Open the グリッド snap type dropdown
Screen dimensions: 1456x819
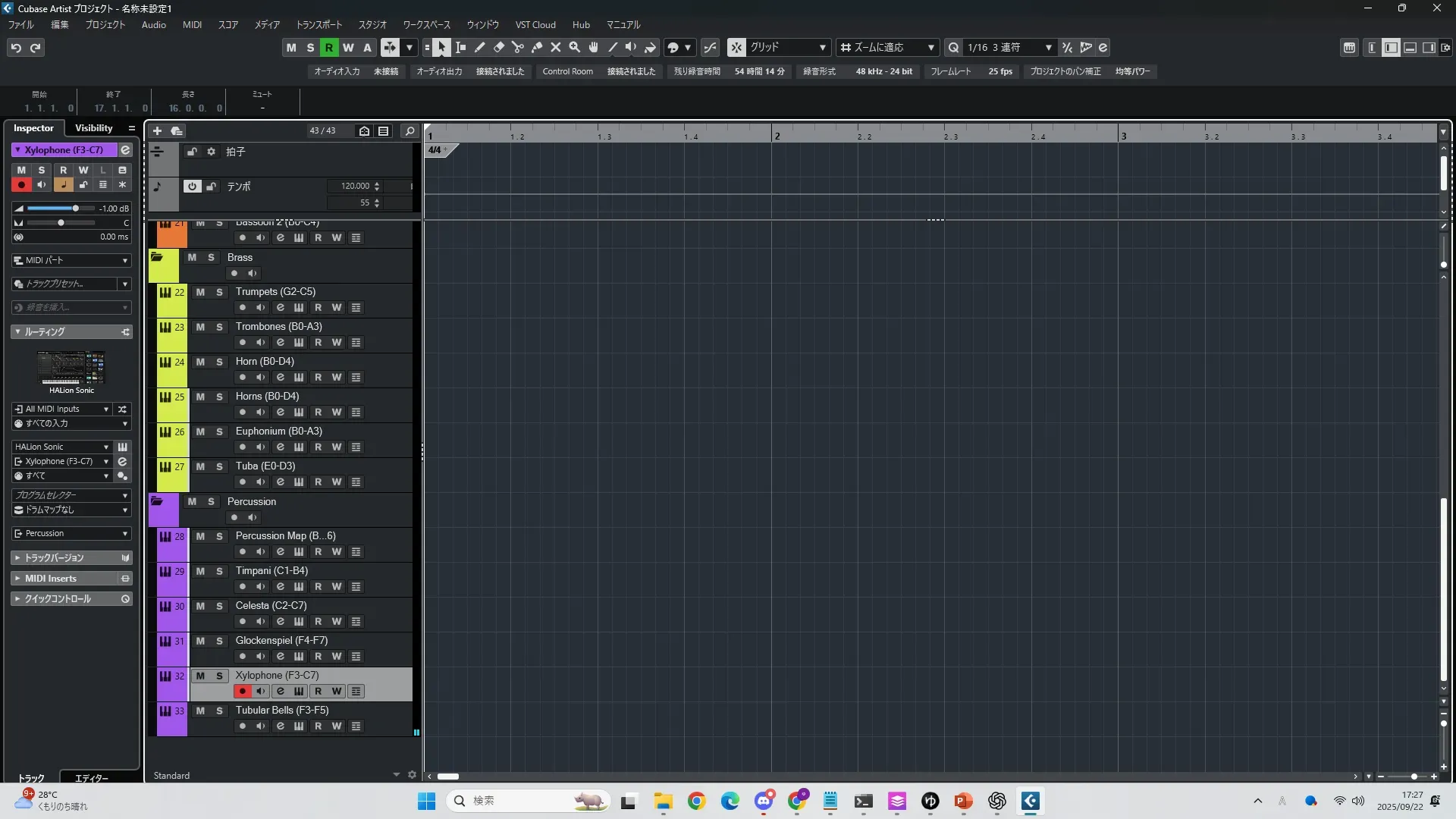[x=822, y=47]
